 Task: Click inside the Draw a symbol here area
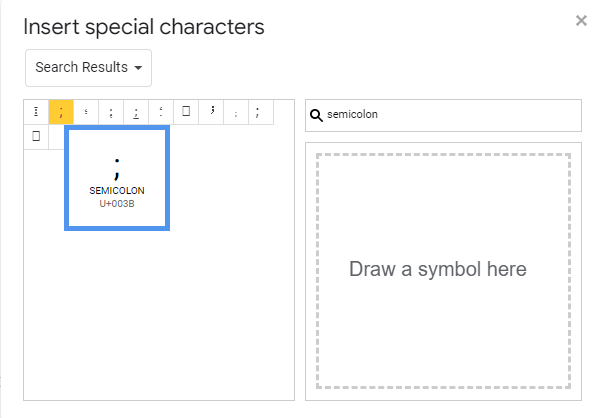pyautogui.click(x=443, y=271)
